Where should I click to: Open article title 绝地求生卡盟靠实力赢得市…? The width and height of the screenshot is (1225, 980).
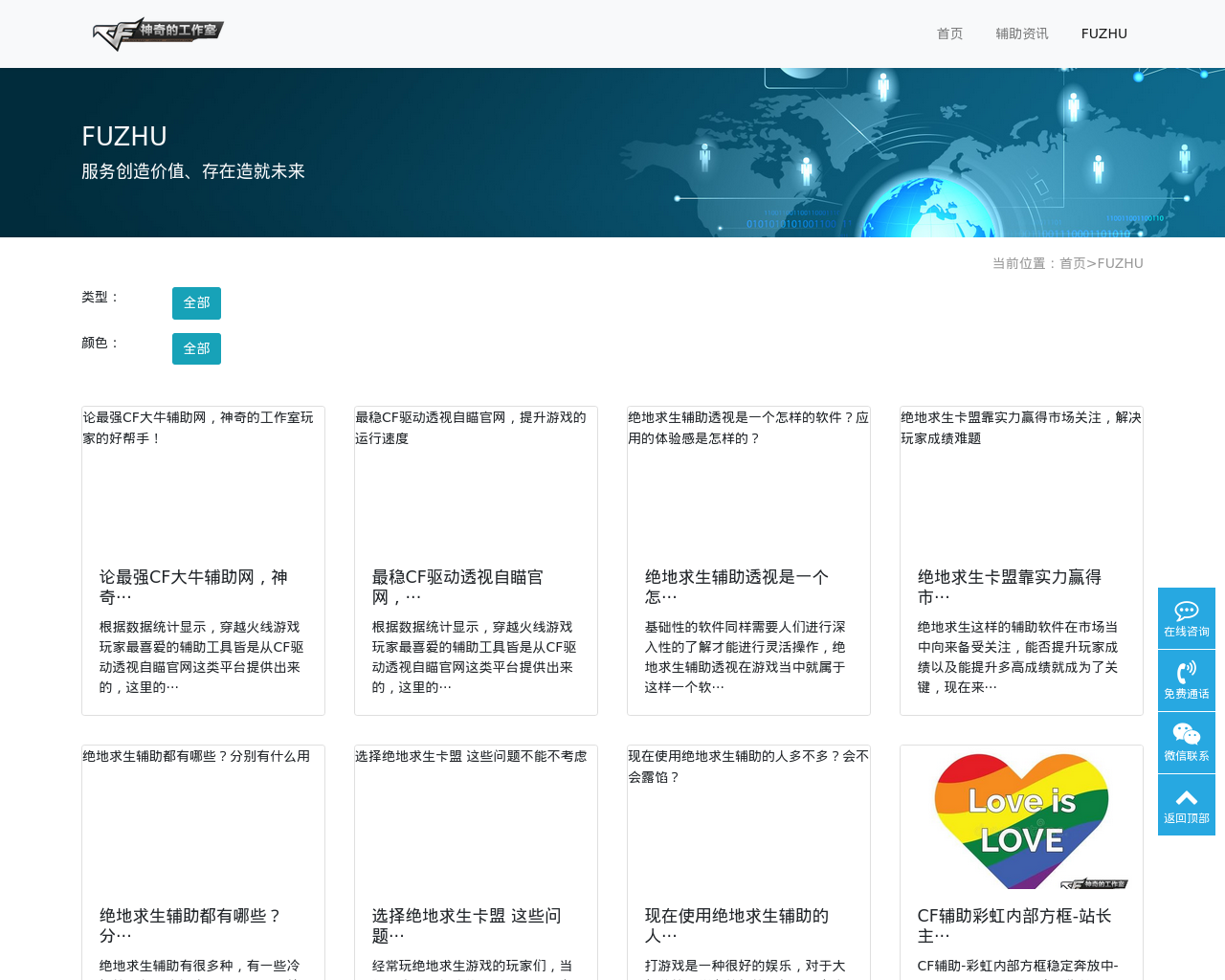click(x=1010, y=587)
